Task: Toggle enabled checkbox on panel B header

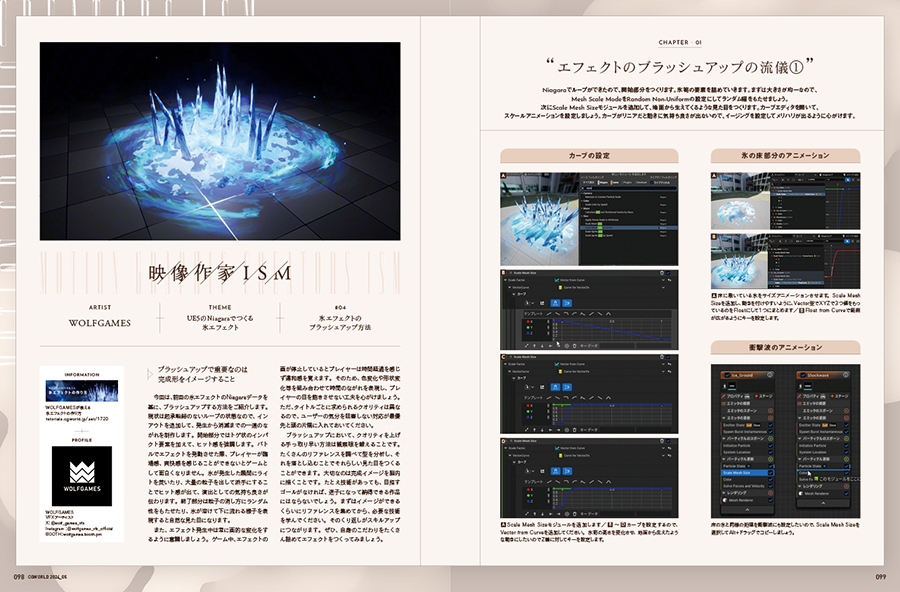Action: [668, 273]
